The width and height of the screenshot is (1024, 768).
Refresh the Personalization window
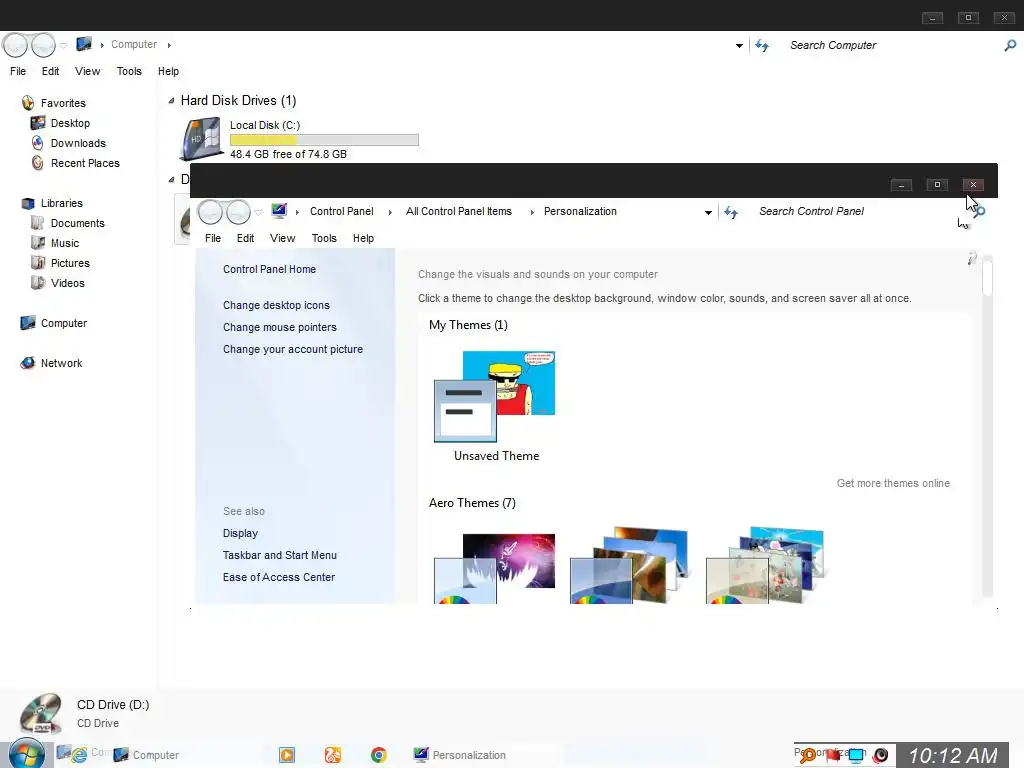tap(731, 212)
